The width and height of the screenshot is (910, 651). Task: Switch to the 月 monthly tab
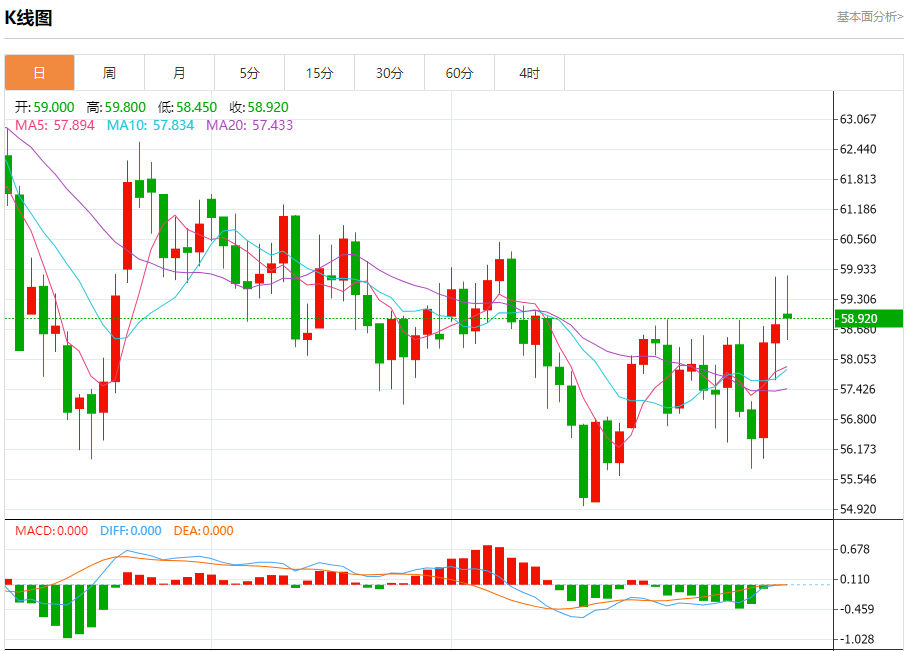click(x=179, y=73)
